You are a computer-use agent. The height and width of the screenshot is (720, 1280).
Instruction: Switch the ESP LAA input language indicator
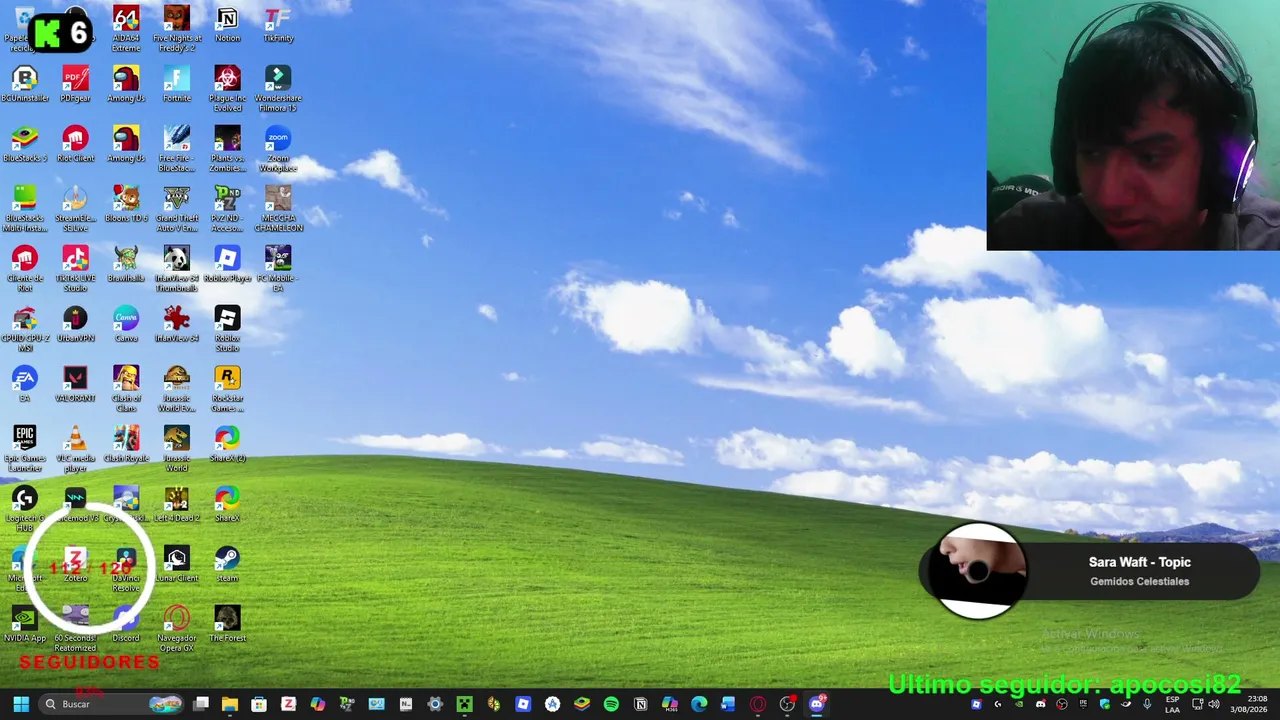(x=1172, y=704)
